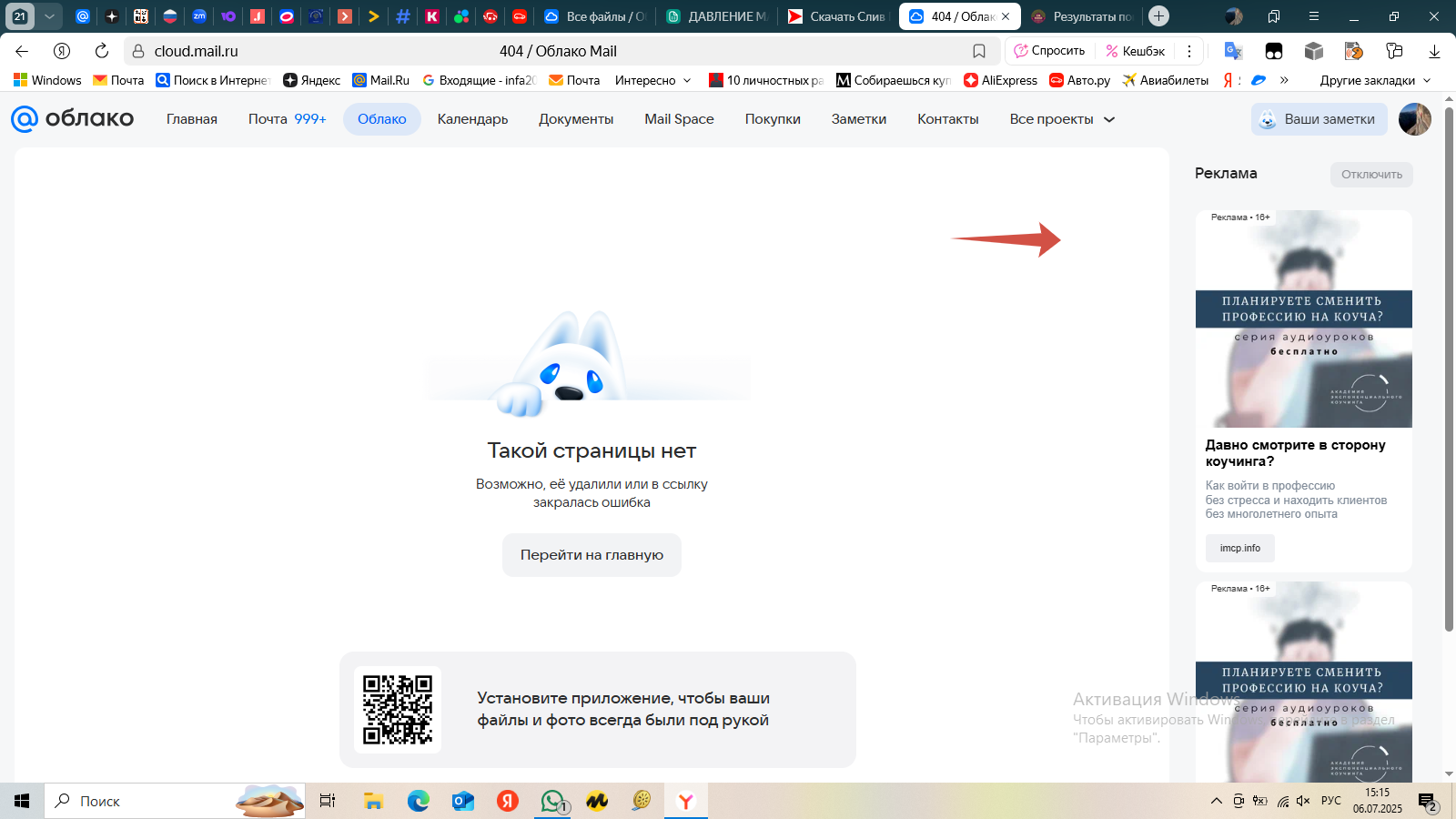Open WhatsApp from the taskbar

tap(552, 801)
